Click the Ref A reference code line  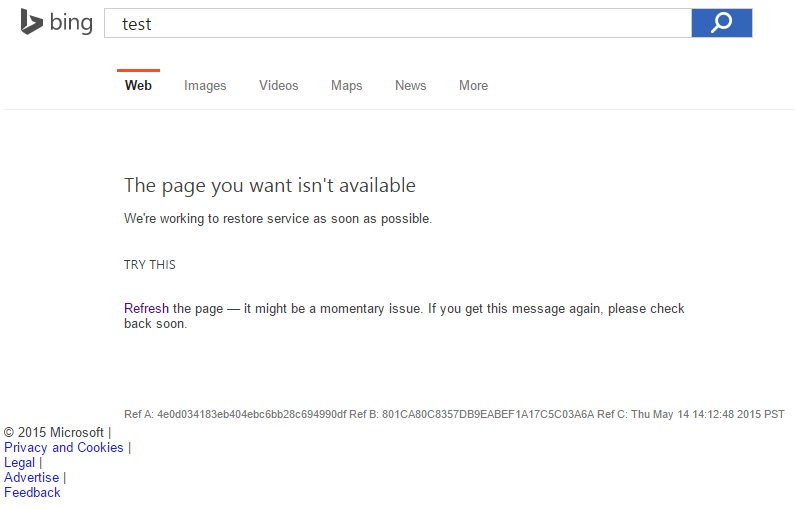pos(454,414)
